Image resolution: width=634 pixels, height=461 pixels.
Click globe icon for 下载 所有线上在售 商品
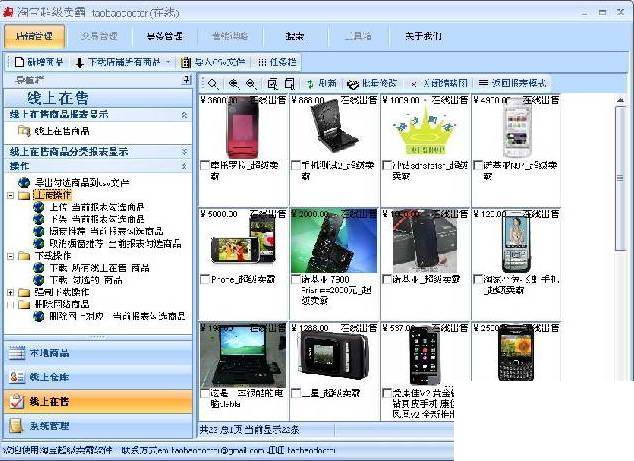pos(38,268)
